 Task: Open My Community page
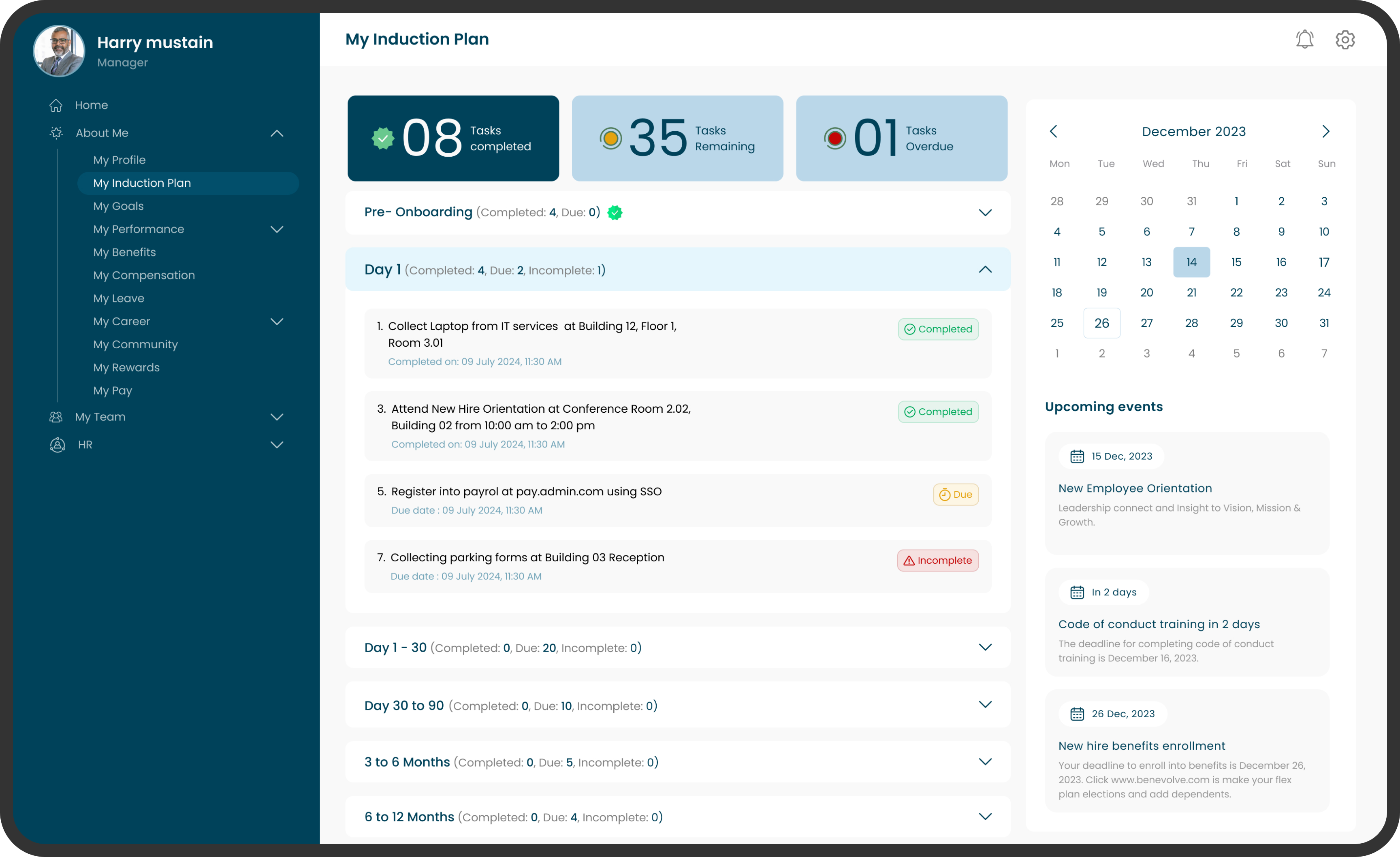pos(135,345)
